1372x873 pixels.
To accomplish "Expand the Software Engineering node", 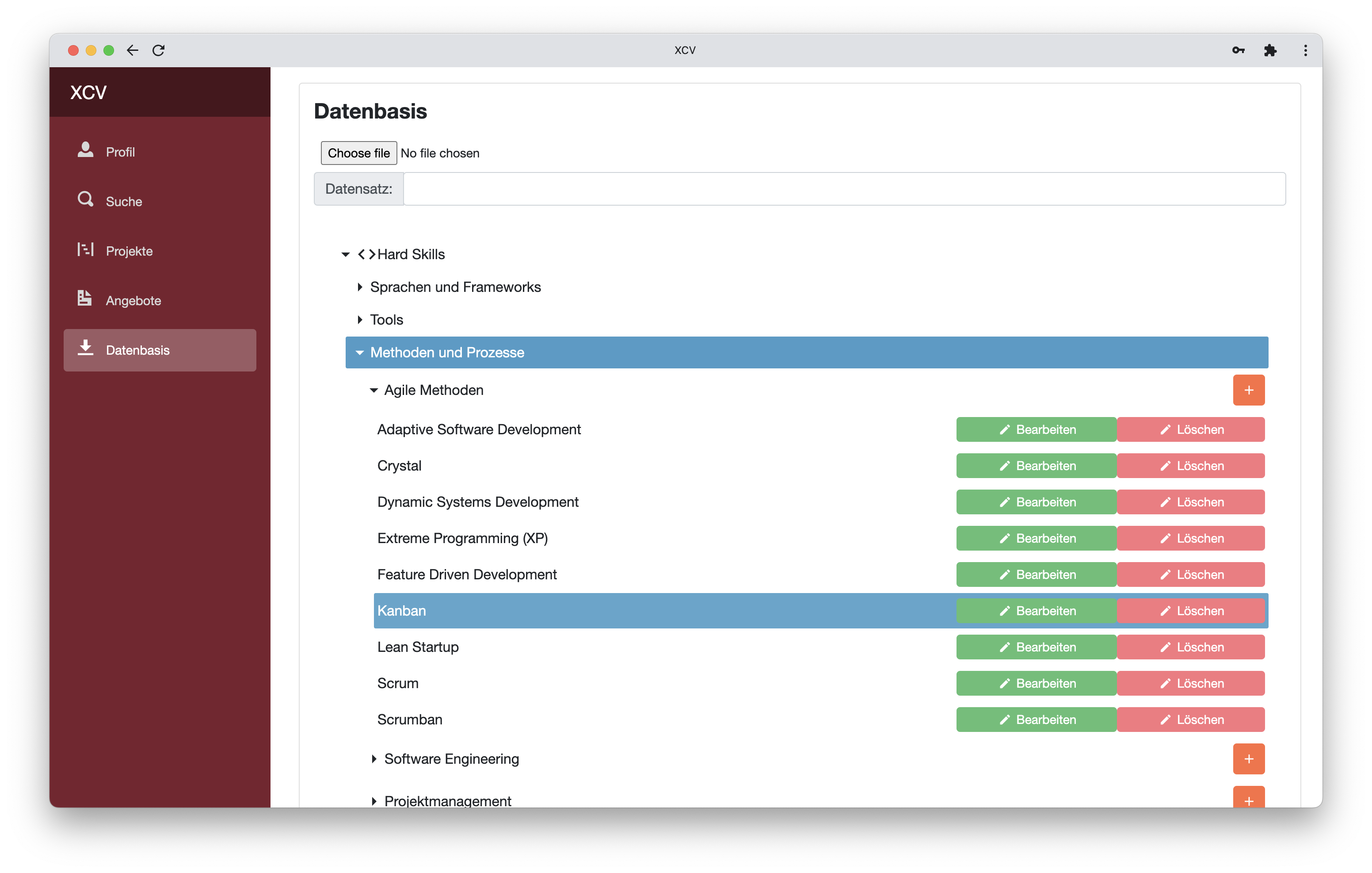I will click(374, 759).
